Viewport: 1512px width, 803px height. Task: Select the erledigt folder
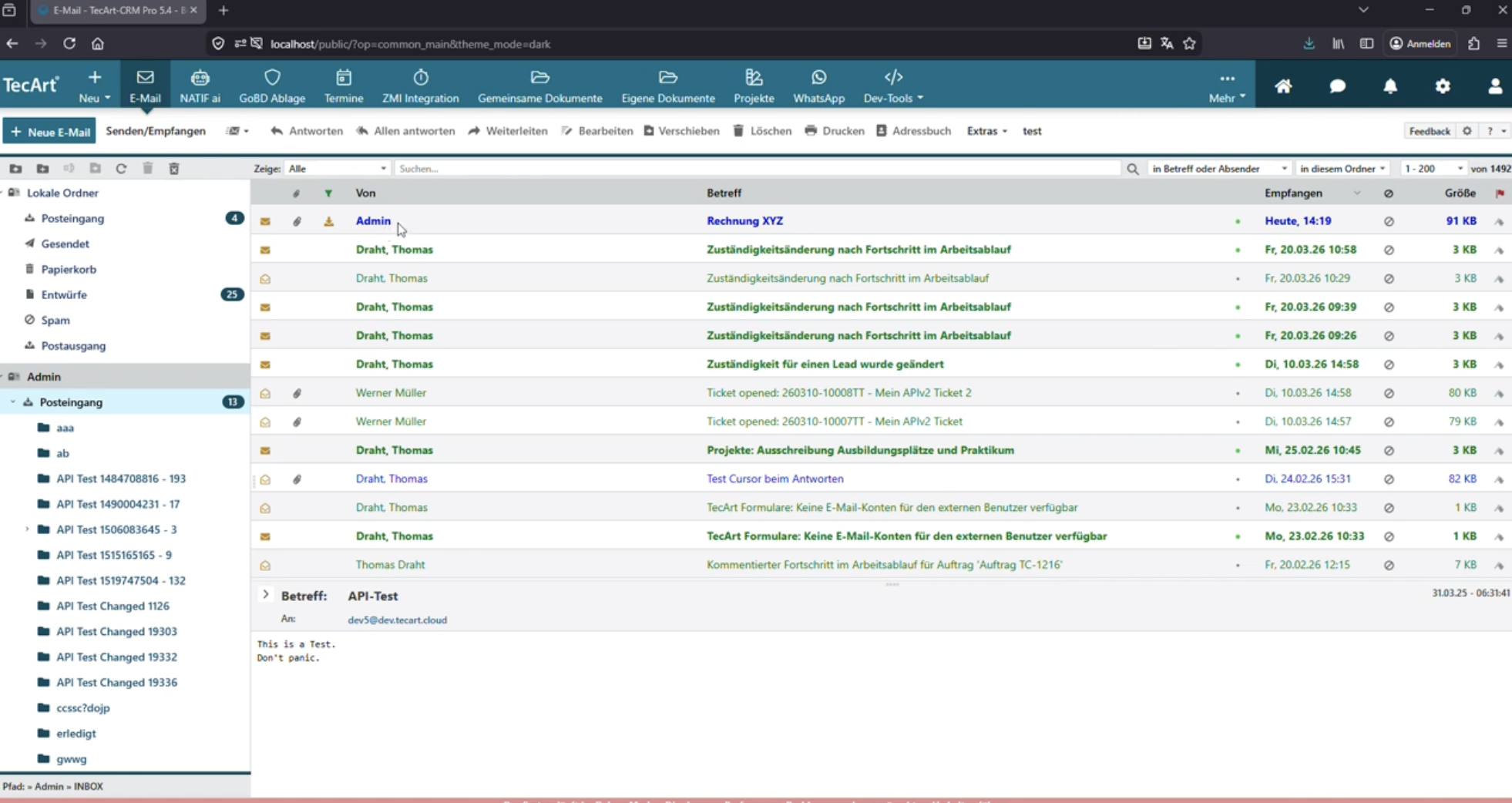pos(76,734)
